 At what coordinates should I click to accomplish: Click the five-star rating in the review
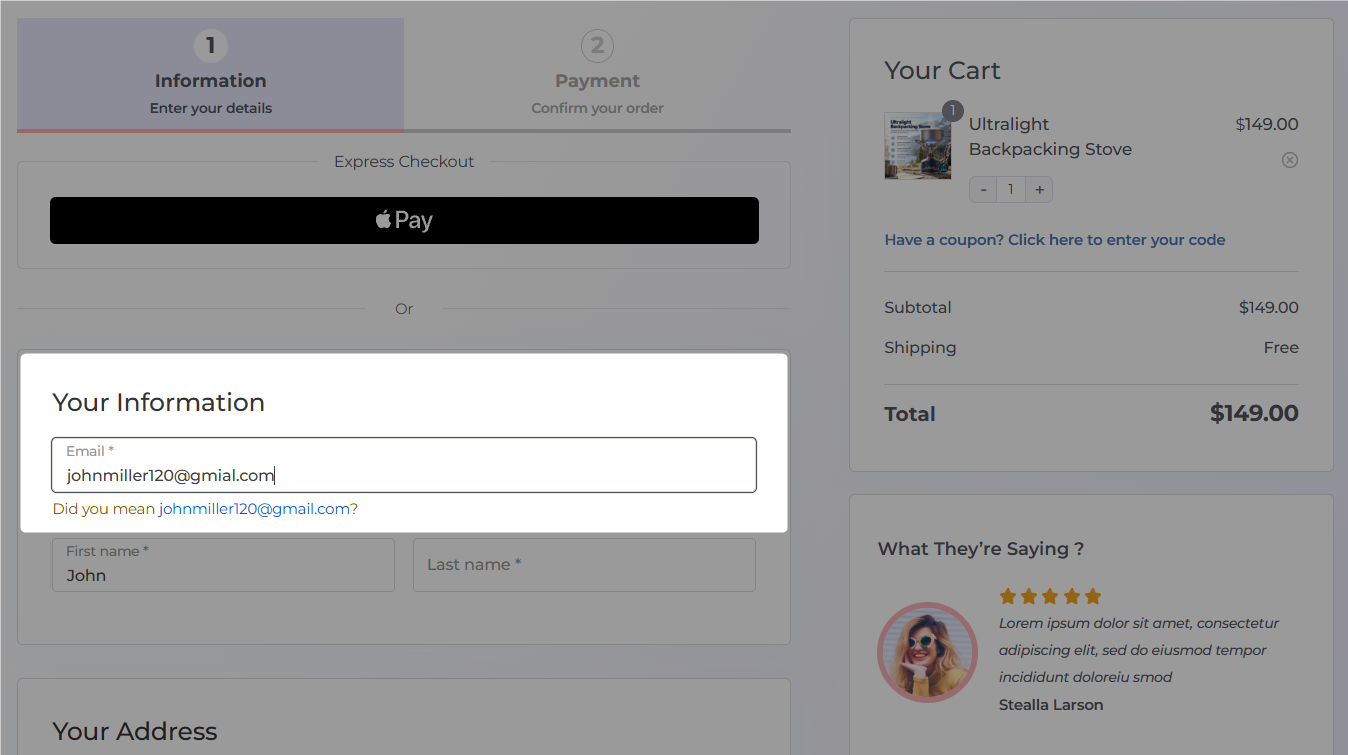[x=1050, y=597]
